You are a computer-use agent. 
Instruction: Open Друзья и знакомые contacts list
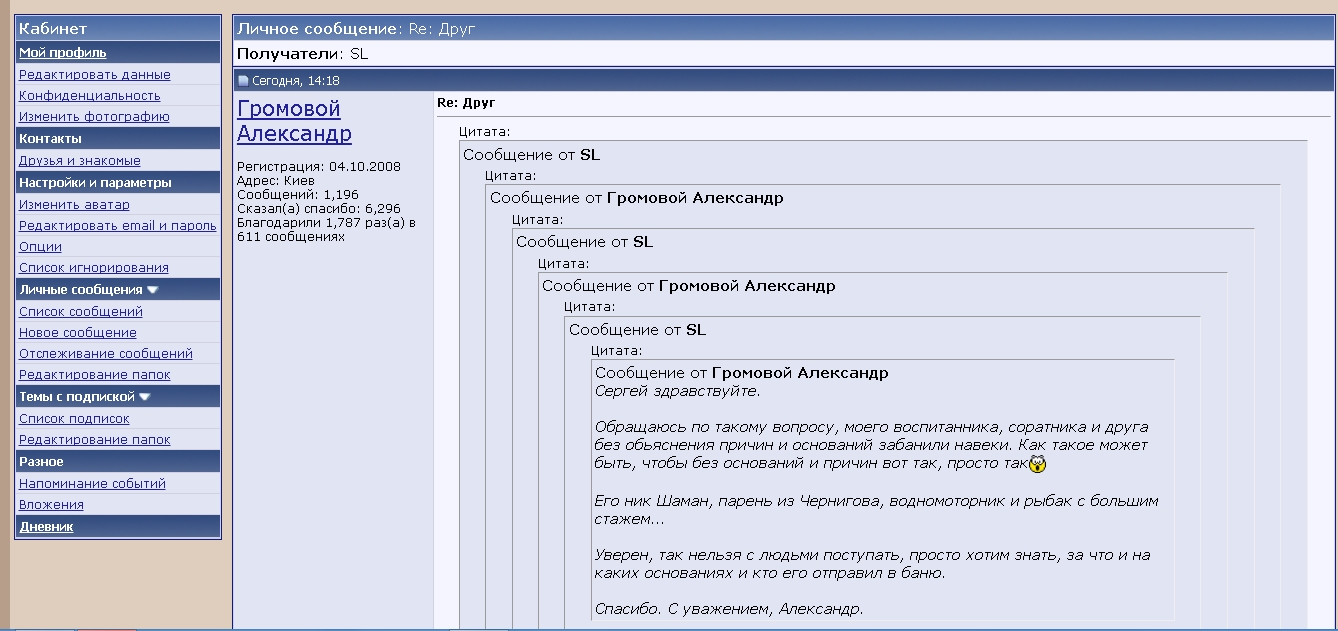79,161
